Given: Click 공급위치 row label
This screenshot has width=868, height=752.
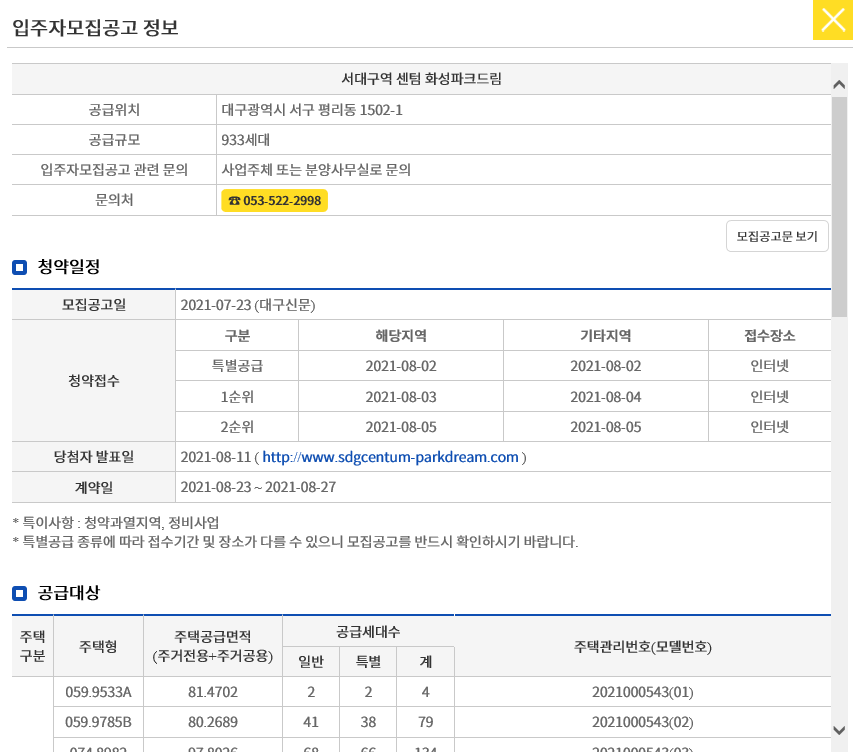Looking at the screenshot, I should (114, 110).
